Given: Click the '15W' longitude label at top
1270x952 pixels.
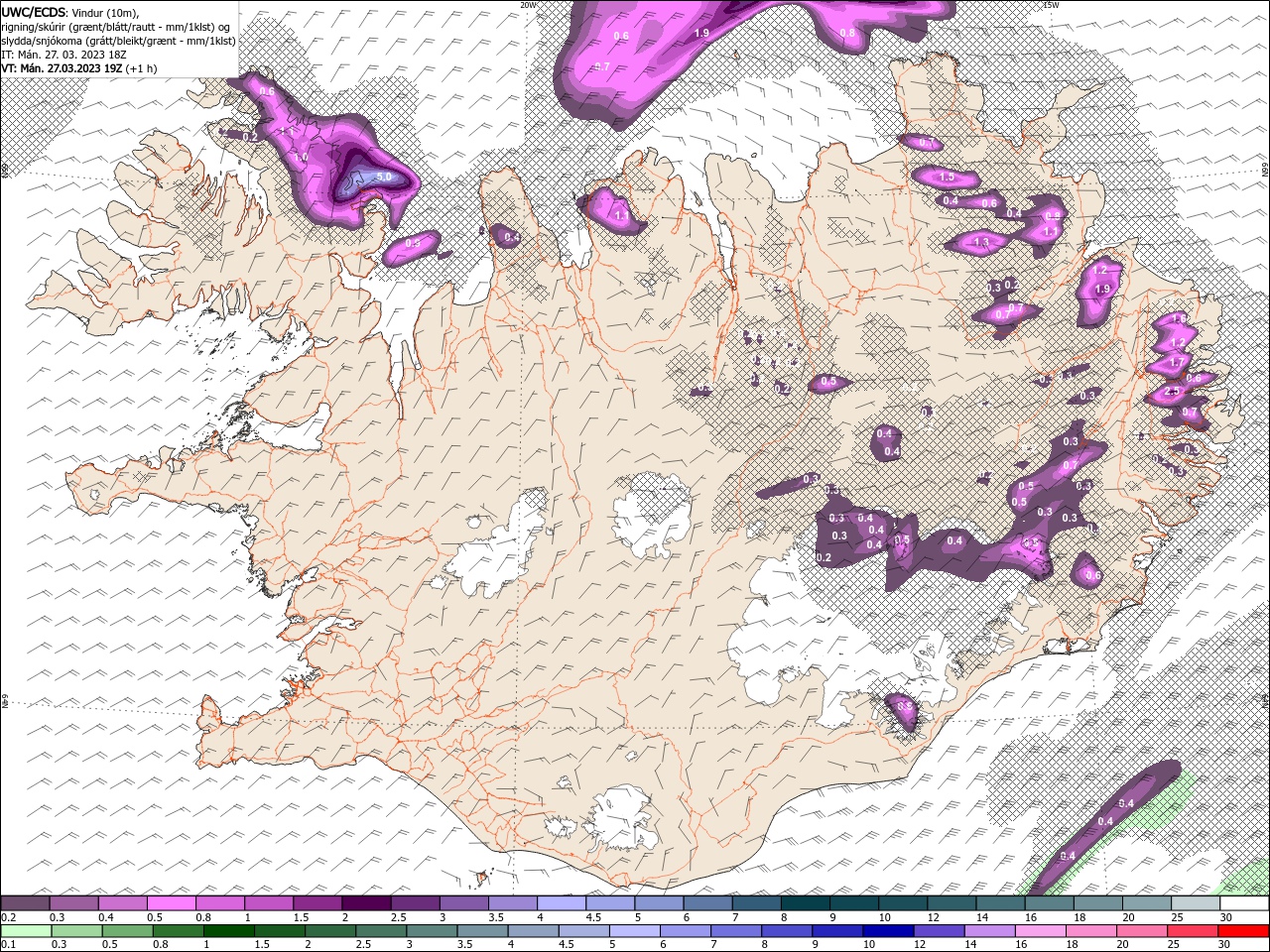Looking at the screenshot, I should click(1052, 5).
